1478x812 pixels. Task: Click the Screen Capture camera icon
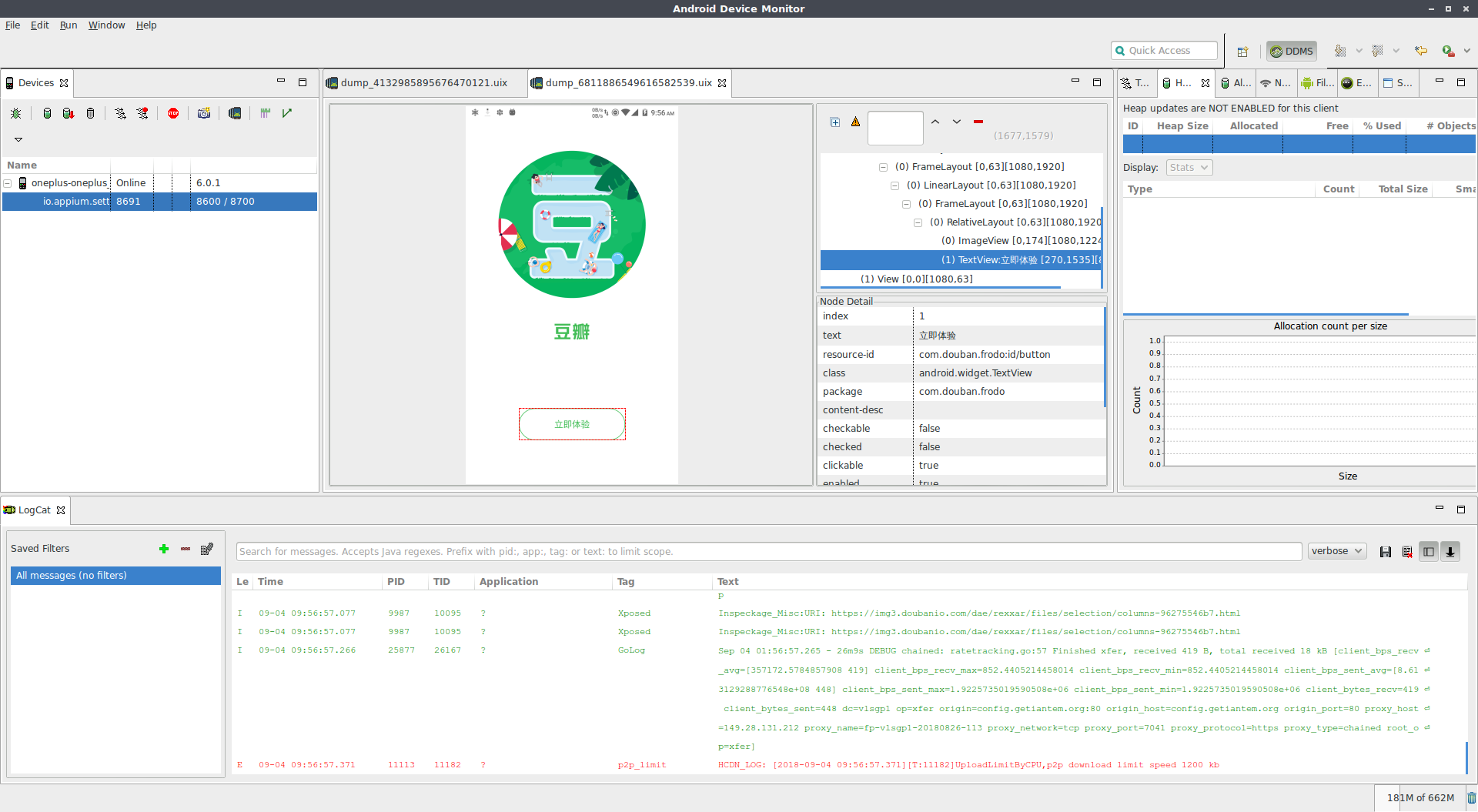(204, 113)
